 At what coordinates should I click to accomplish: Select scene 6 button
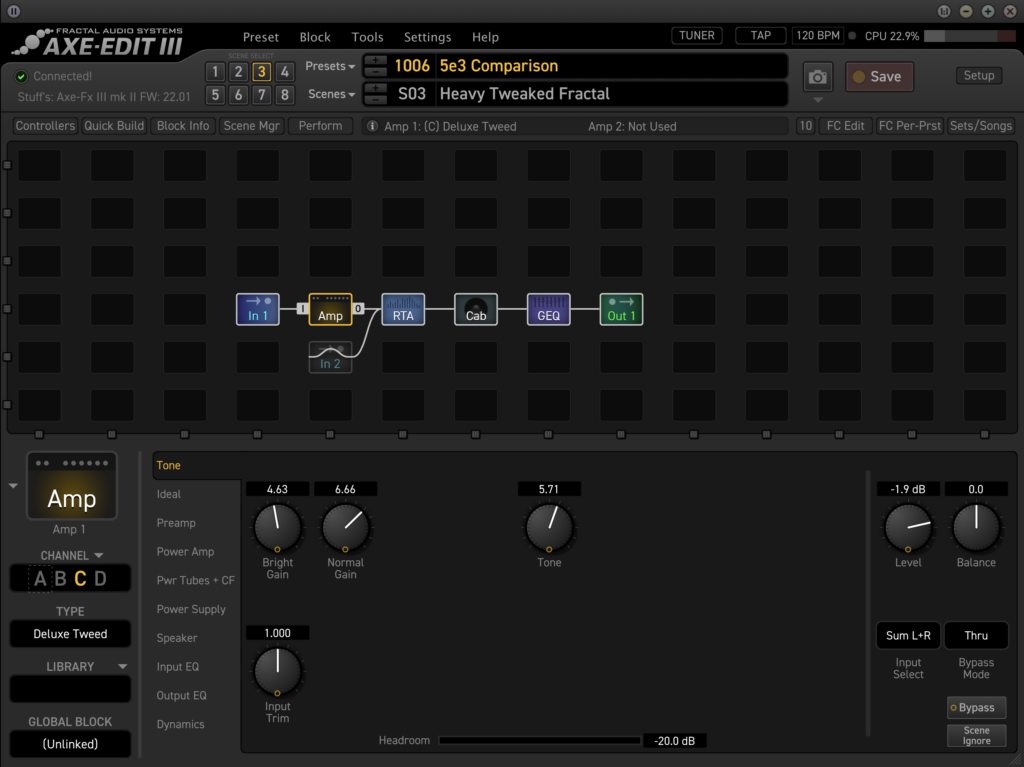coord(238,95)
